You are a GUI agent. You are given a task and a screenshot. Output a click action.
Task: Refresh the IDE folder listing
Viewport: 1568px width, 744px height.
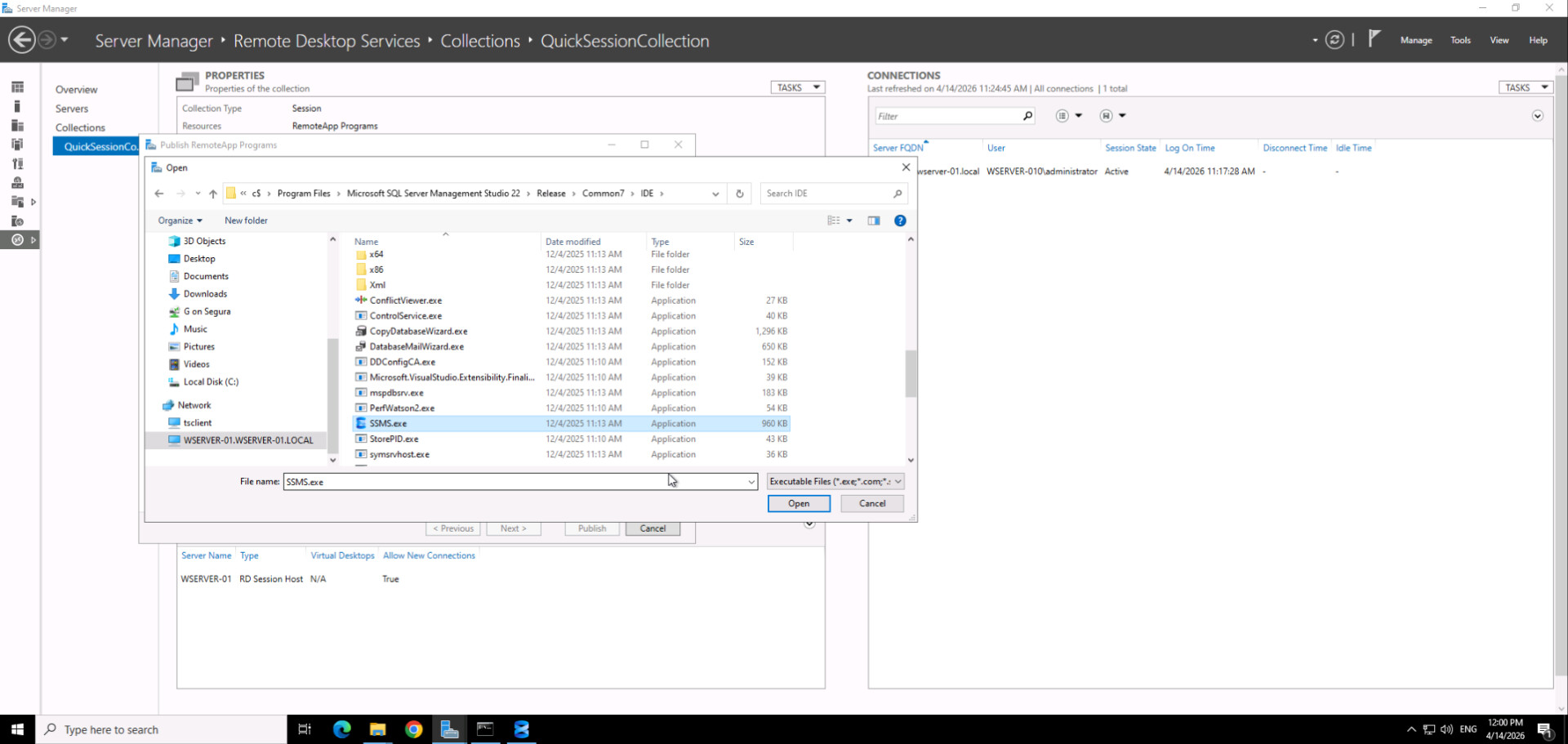coord(740,194)
